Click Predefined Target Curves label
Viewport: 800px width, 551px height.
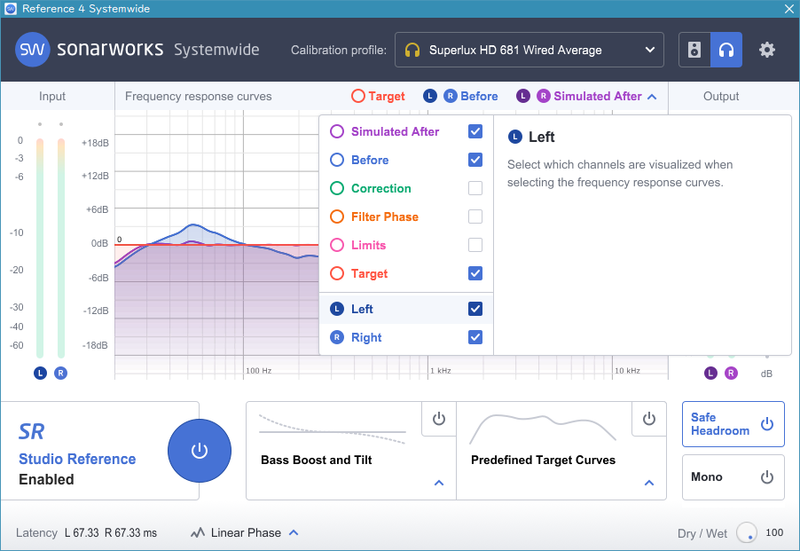543,460
